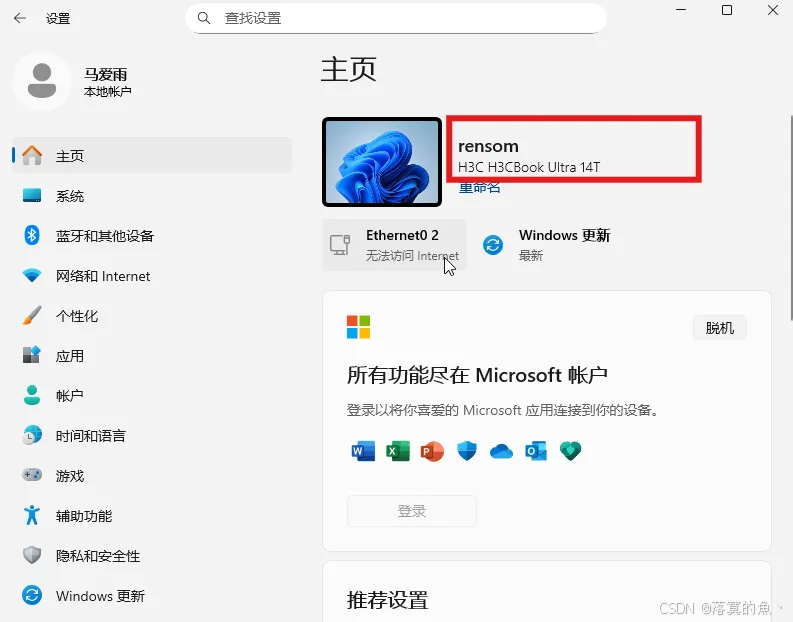
Task: Click the 游戏 gamepad icon
Action: pyautogui.click(x=32, y=475)
